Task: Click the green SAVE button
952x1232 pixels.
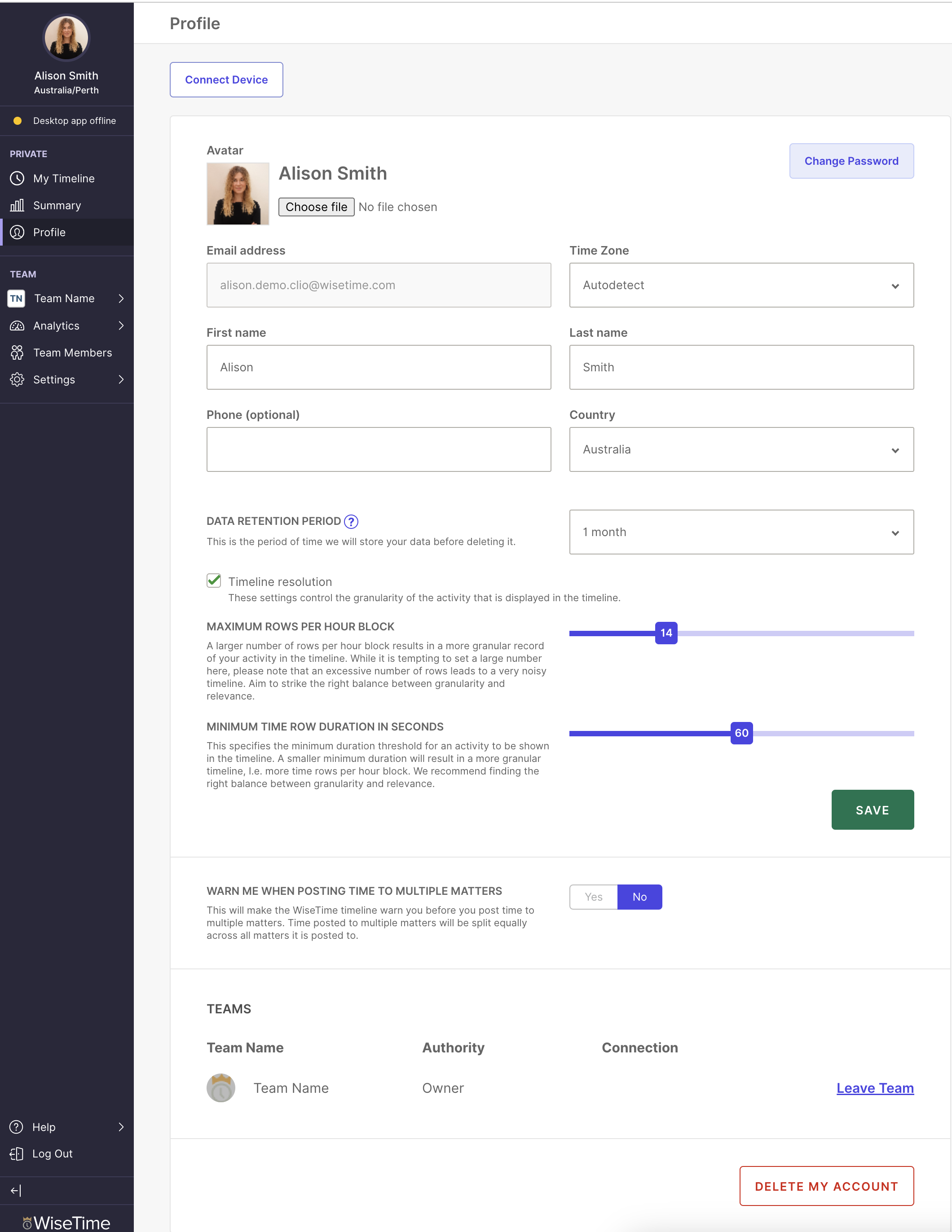Action: (x=873, y=810)
